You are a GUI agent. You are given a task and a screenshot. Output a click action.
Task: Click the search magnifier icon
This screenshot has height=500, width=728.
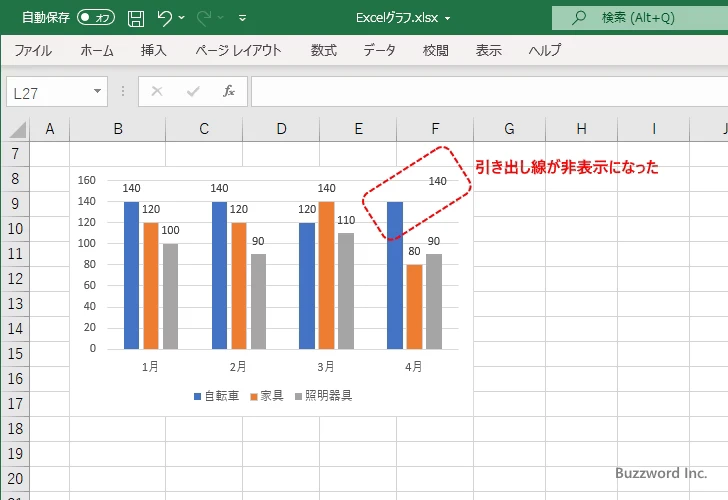(x=578, y=18)
